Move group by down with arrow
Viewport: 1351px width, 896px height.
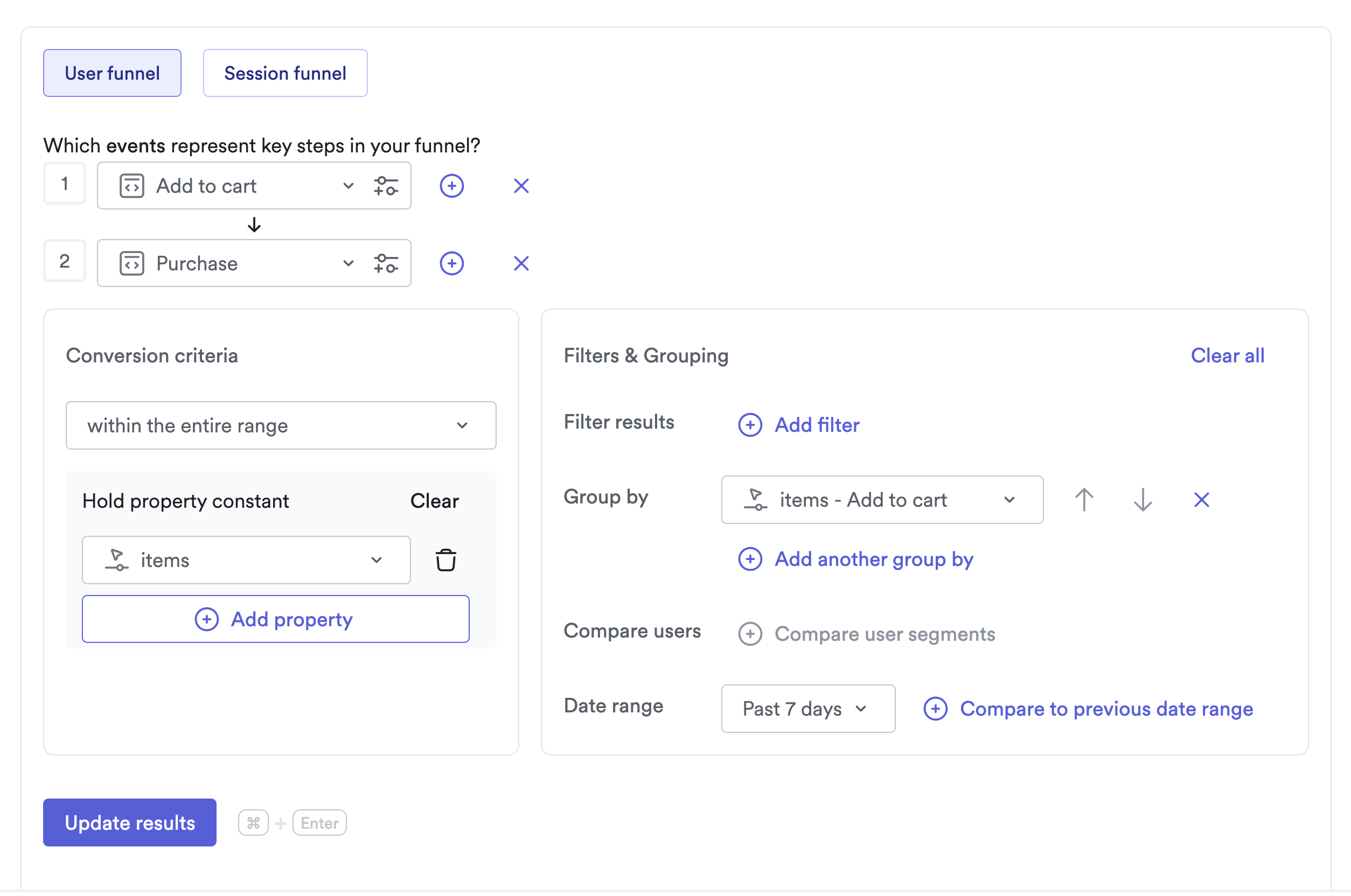click(1143, 501)
